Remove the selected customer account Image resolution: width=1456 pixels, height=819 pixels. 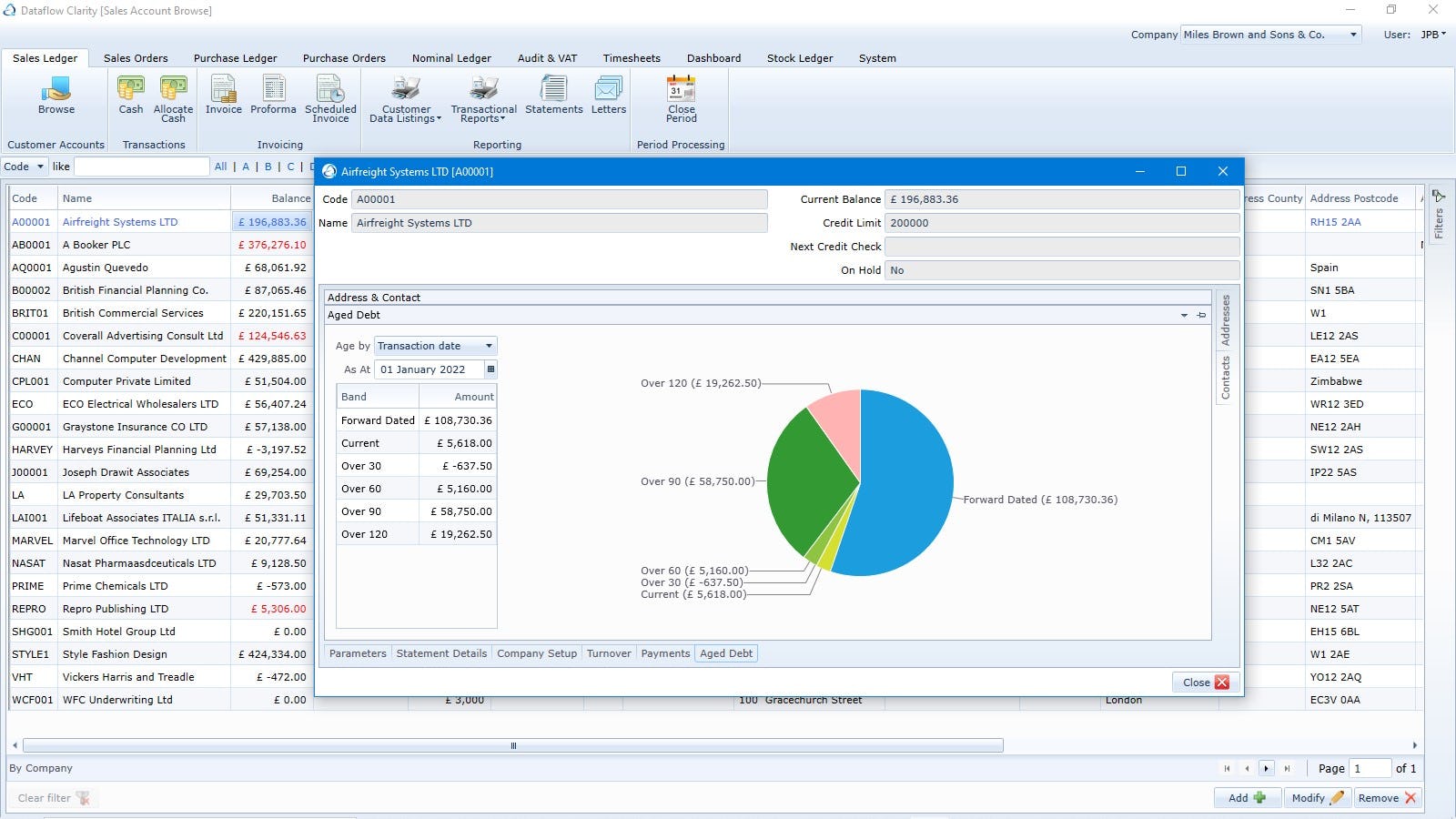[x=1387, y=798]
